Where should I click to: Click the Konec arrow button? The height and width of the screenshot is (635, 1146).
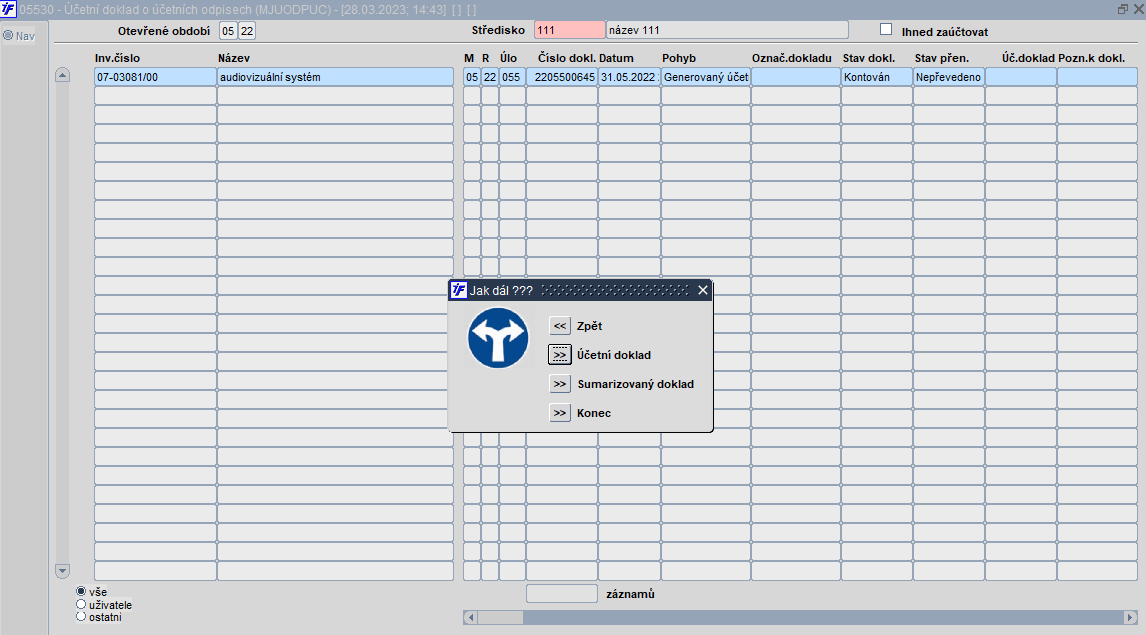pos(560,413)
